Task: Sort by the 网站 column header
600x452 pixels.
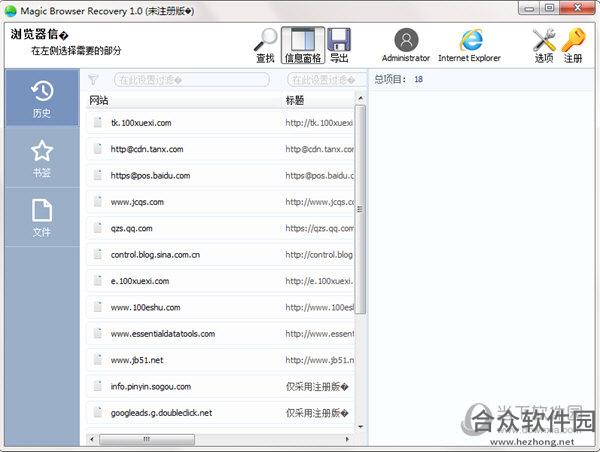Action: click(x=183, y=100)
